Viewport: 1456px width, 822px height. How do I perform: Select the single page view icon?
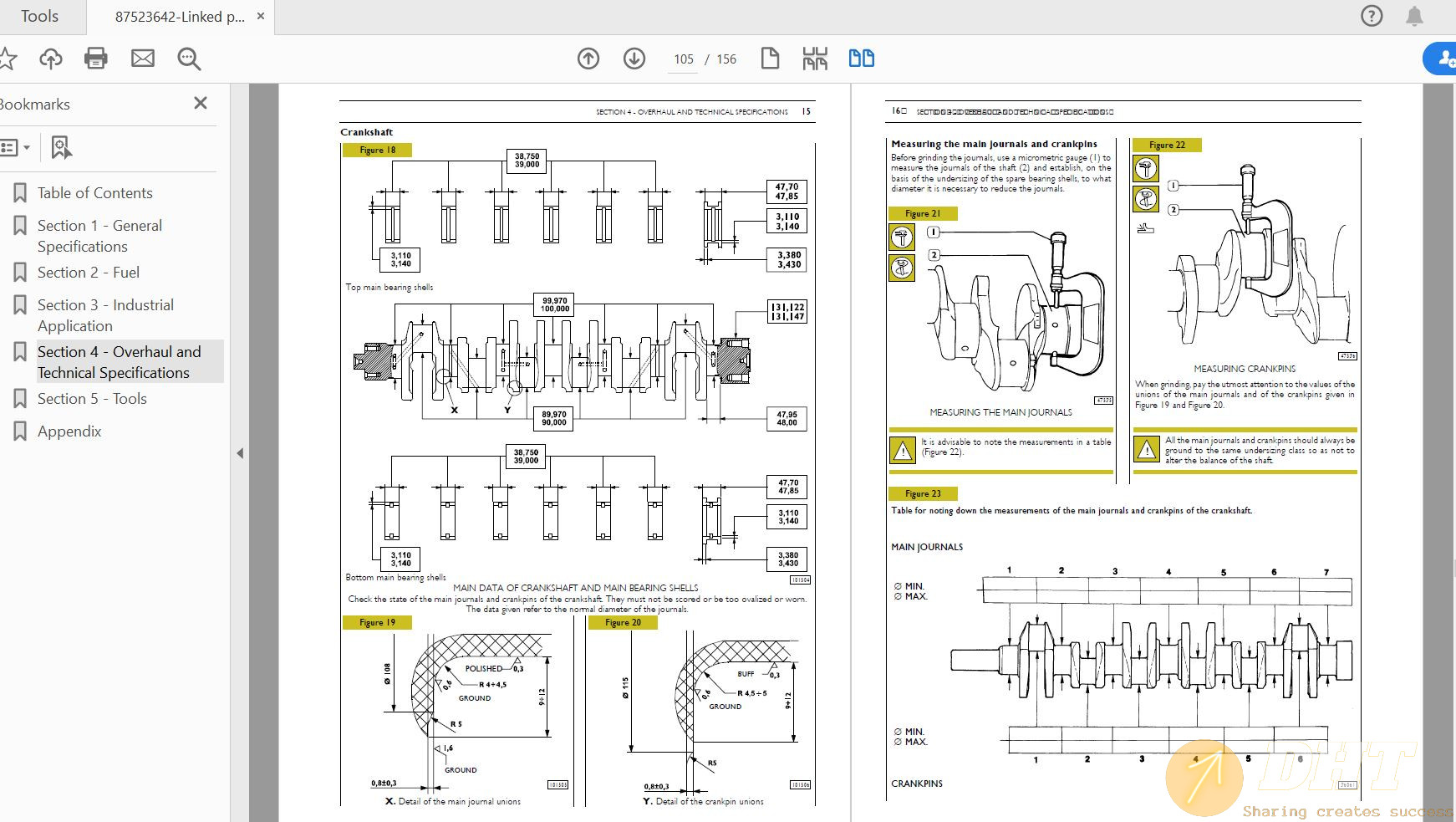(x=770, y=59)
